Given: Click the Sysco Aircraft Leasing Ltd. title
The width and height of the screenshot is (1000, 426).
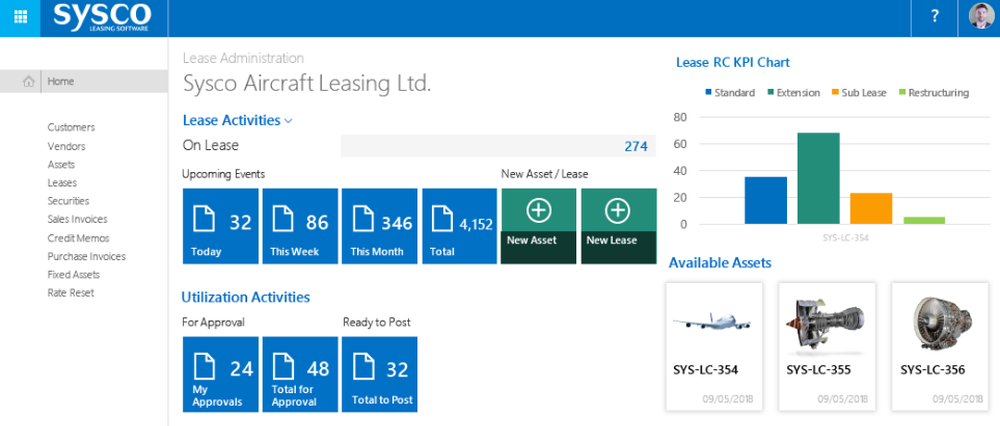Looking at the screenshot, I should click(x=307, y=84).
